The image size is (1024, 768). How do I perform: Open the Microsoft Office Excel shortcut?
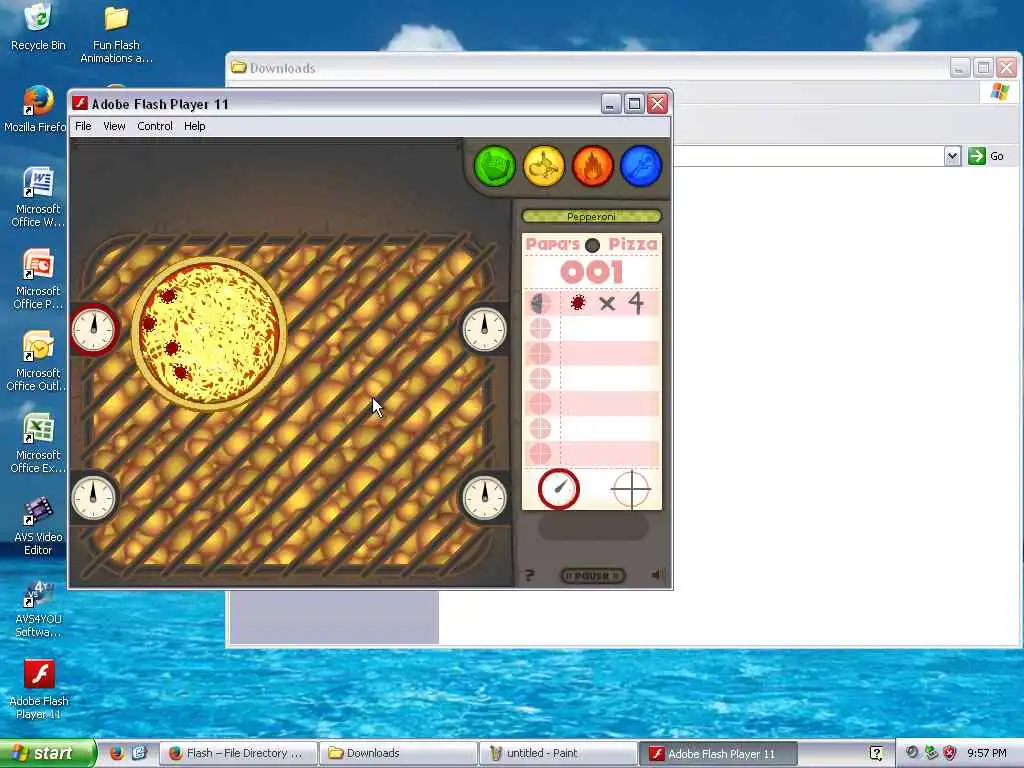38,443
